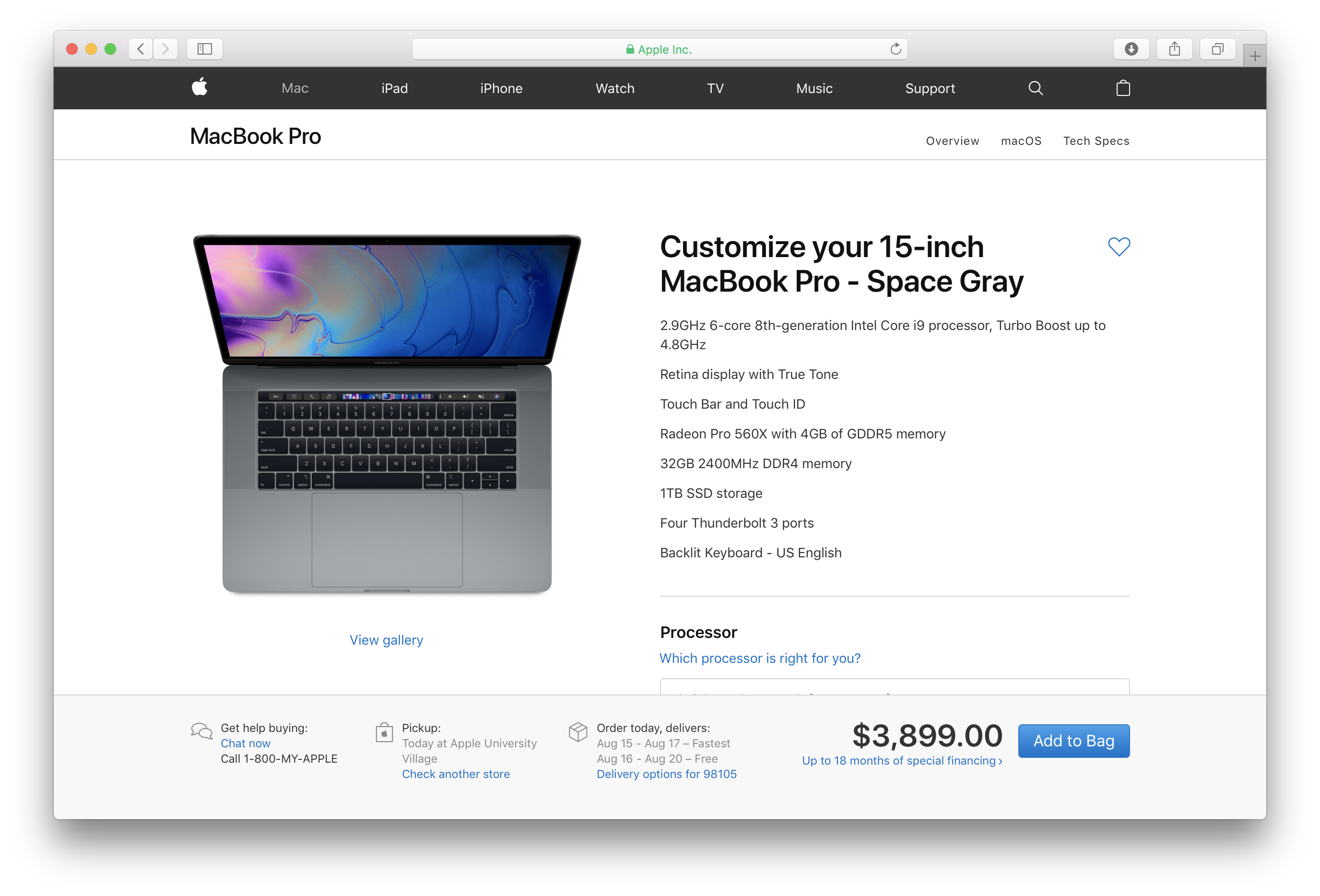1320x896 pixels.
Task: Click the Apple Inc. address bar
Action: click(x=660, y=49)
